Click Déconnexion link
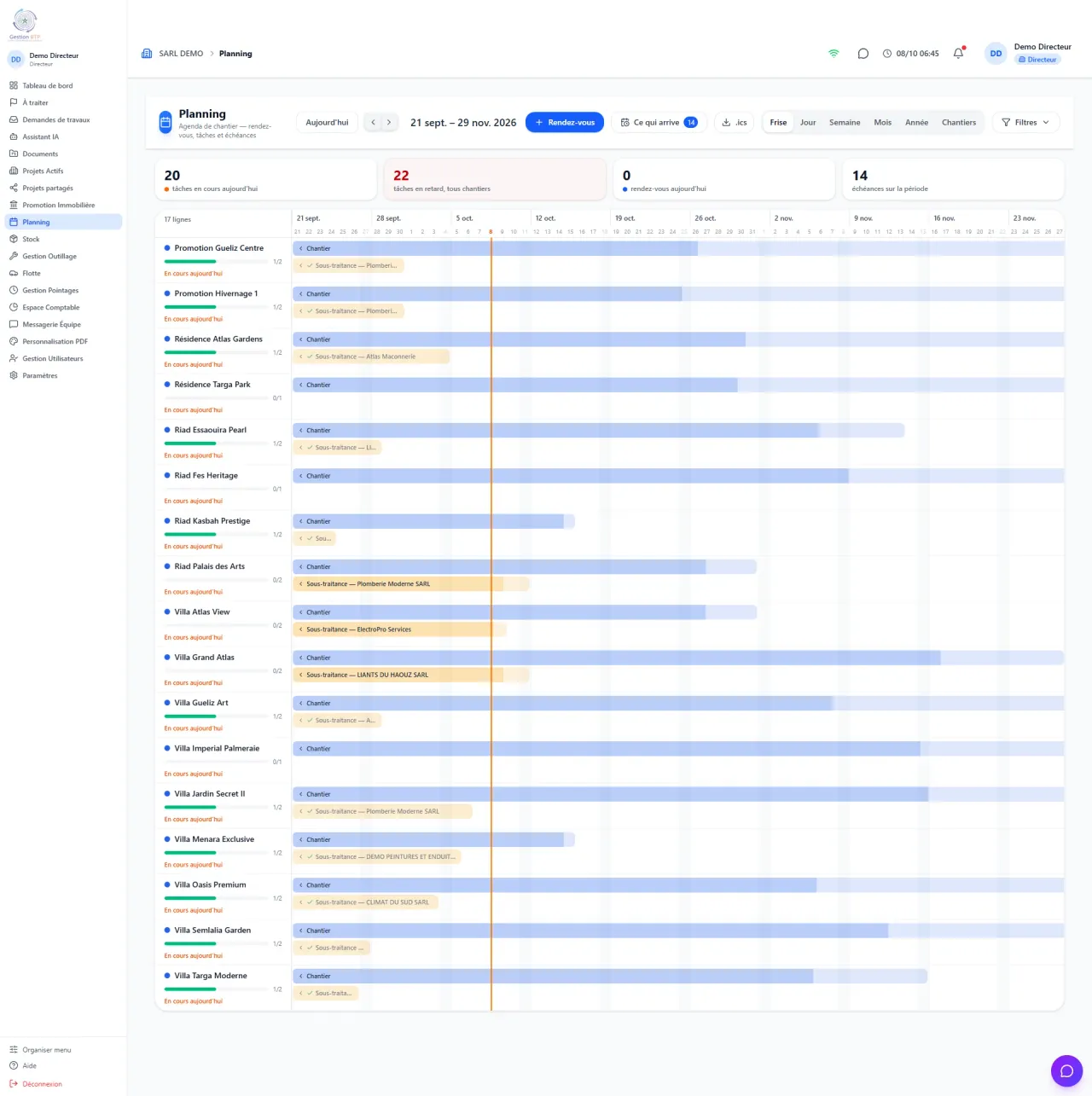Screen dimensions: 1092x1096 tap(36, 1084)
